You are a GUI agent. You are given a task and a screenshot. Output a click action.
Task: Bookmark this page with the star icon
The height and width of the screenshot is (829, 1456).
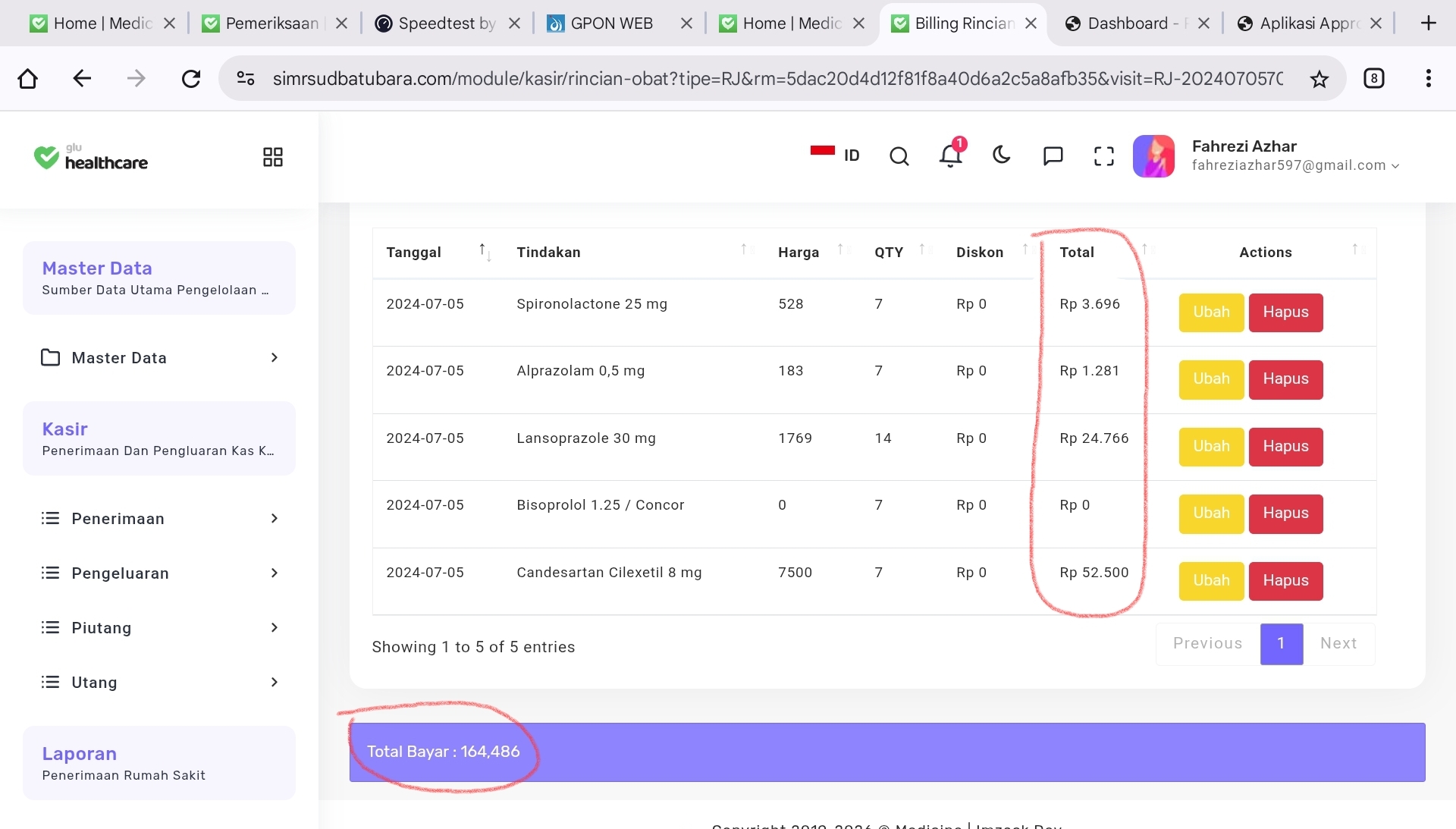point(1319,78)
